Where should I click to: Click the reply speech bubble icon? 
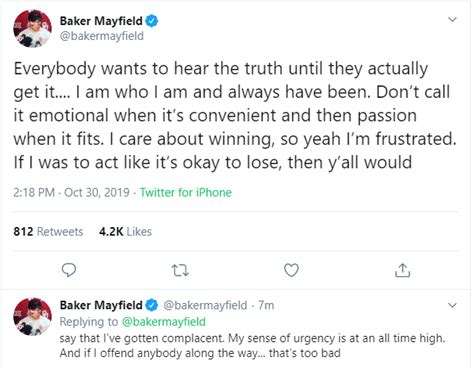point(69,270)
